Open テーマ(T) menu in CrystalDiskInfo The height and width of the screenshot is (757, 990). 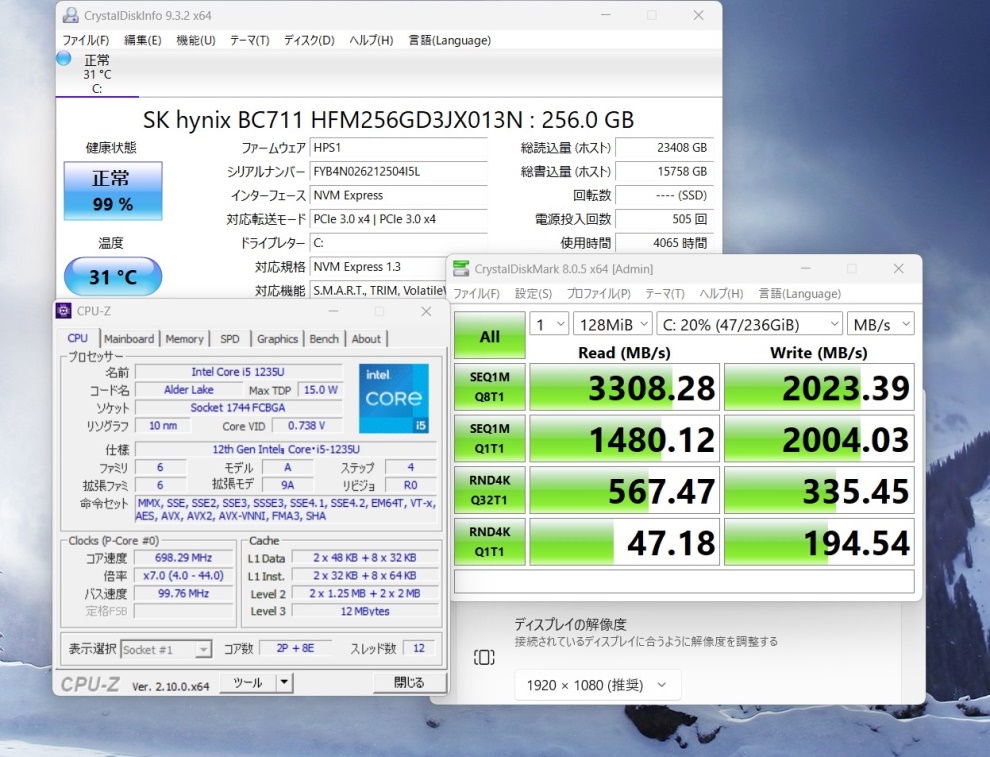click(x=249, y=40)
